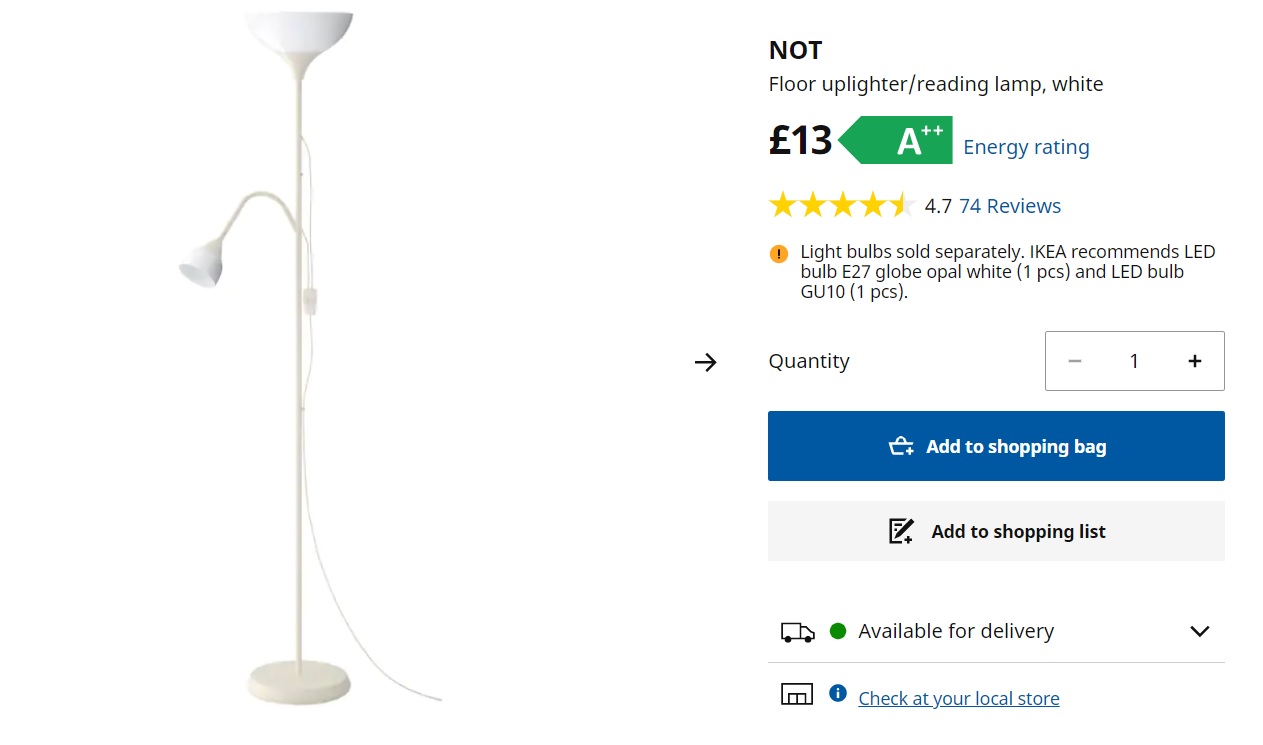Select the quantity number field
The image size is (1263, 745).
(1134, 361)
